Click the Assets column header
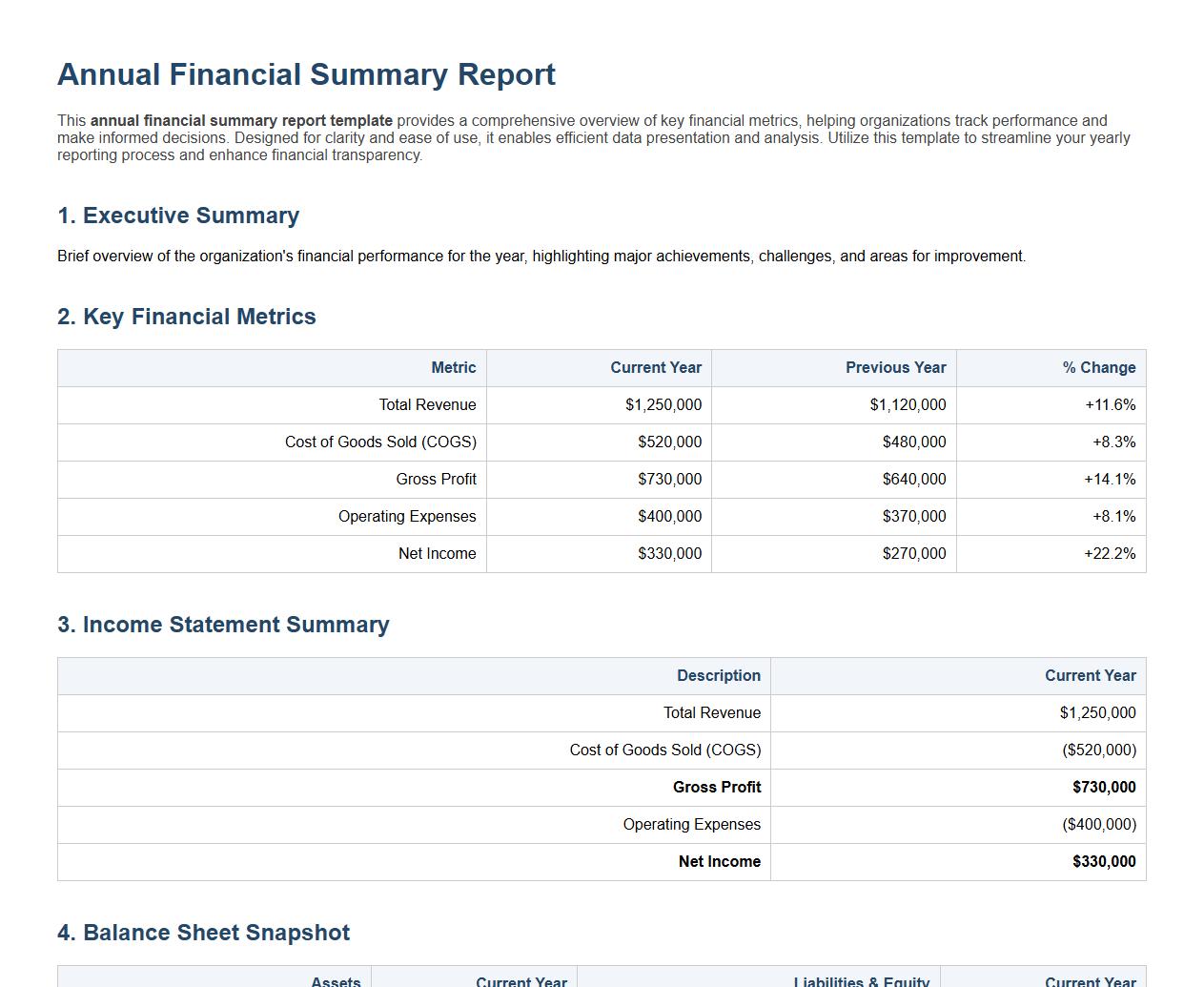 [335, 980]
